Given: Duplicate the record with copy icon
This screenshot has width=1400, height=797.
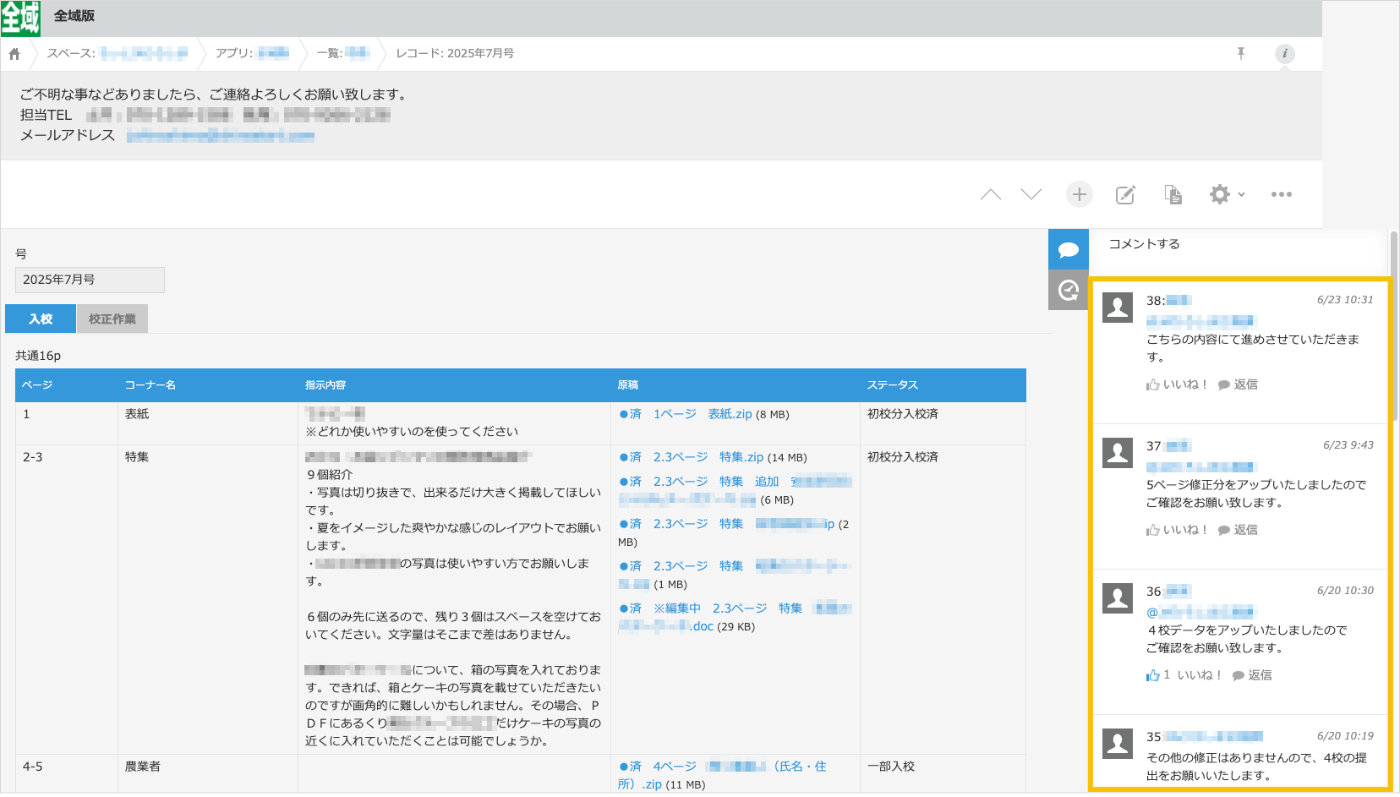Looking at the screenshot, I should coord(1173,195).
